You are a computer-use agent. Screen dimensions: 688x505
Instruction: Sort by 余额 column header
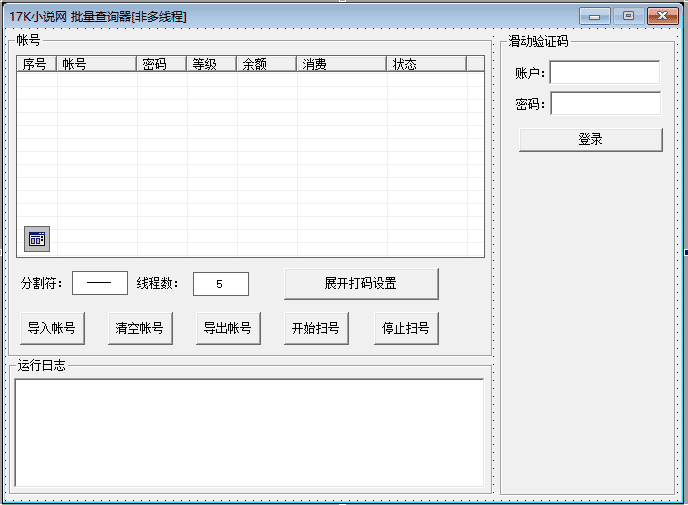pyautogui.click(x=266, y=64)
